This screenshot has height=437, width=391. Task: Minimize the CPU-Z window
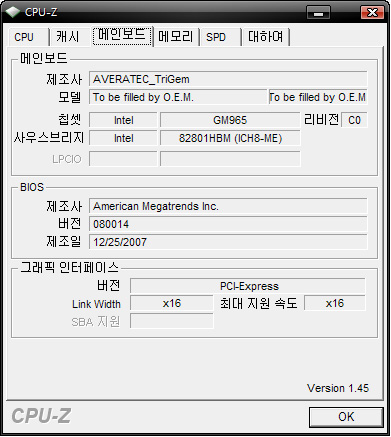[x=318, y=13]
